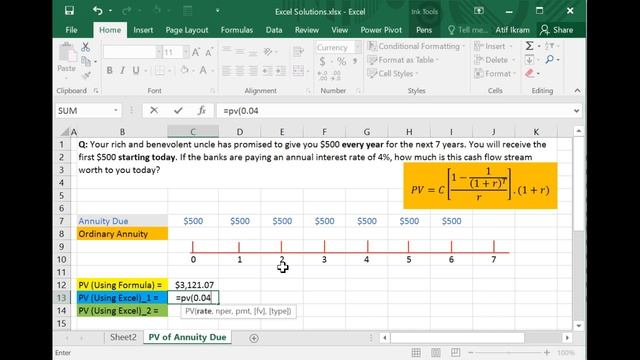
Task: Click the Percent Style icon
Action: coord(342,62)
